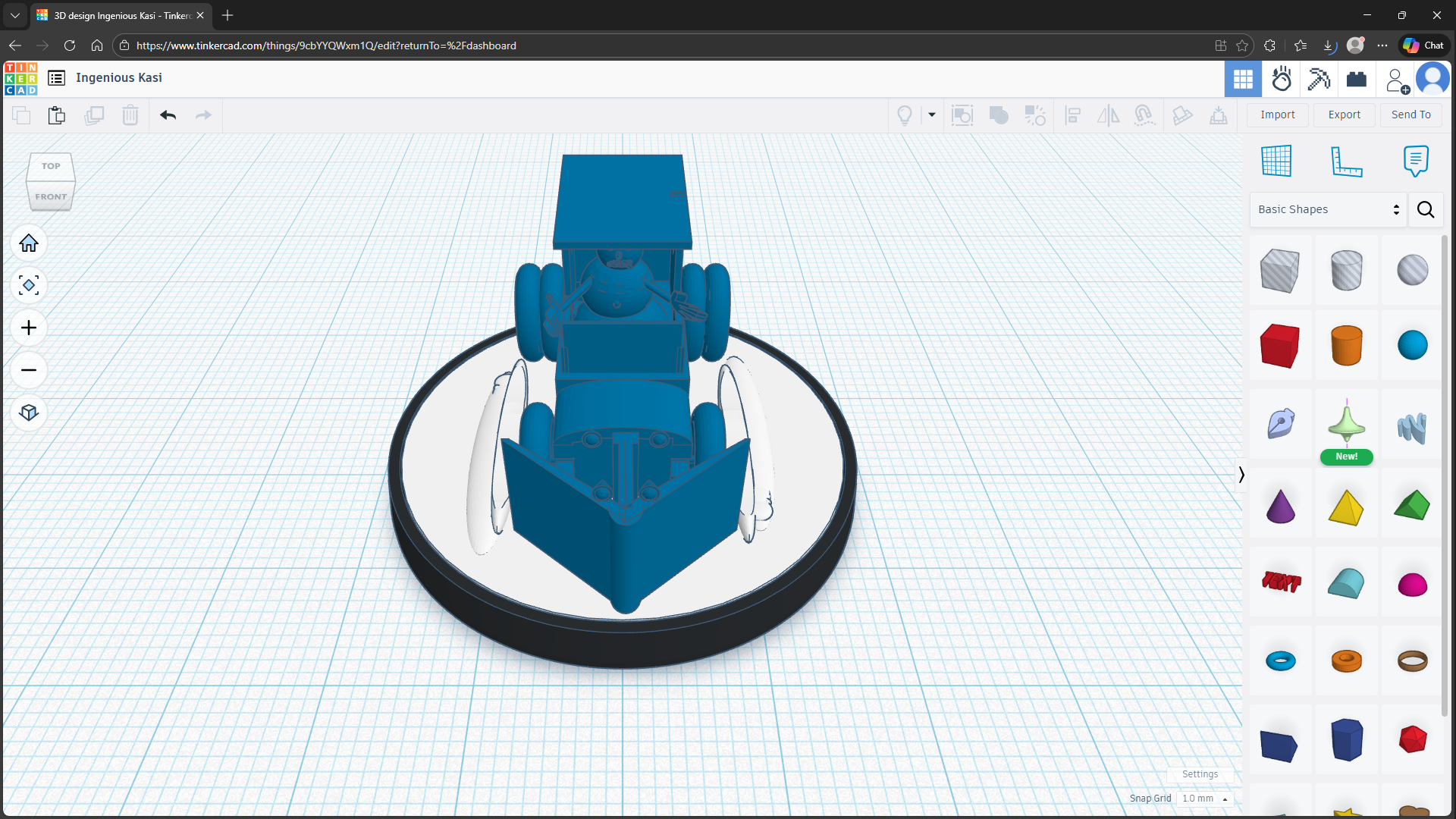
Task: Click the Mirror tool icon
Action: point(1108,115)
